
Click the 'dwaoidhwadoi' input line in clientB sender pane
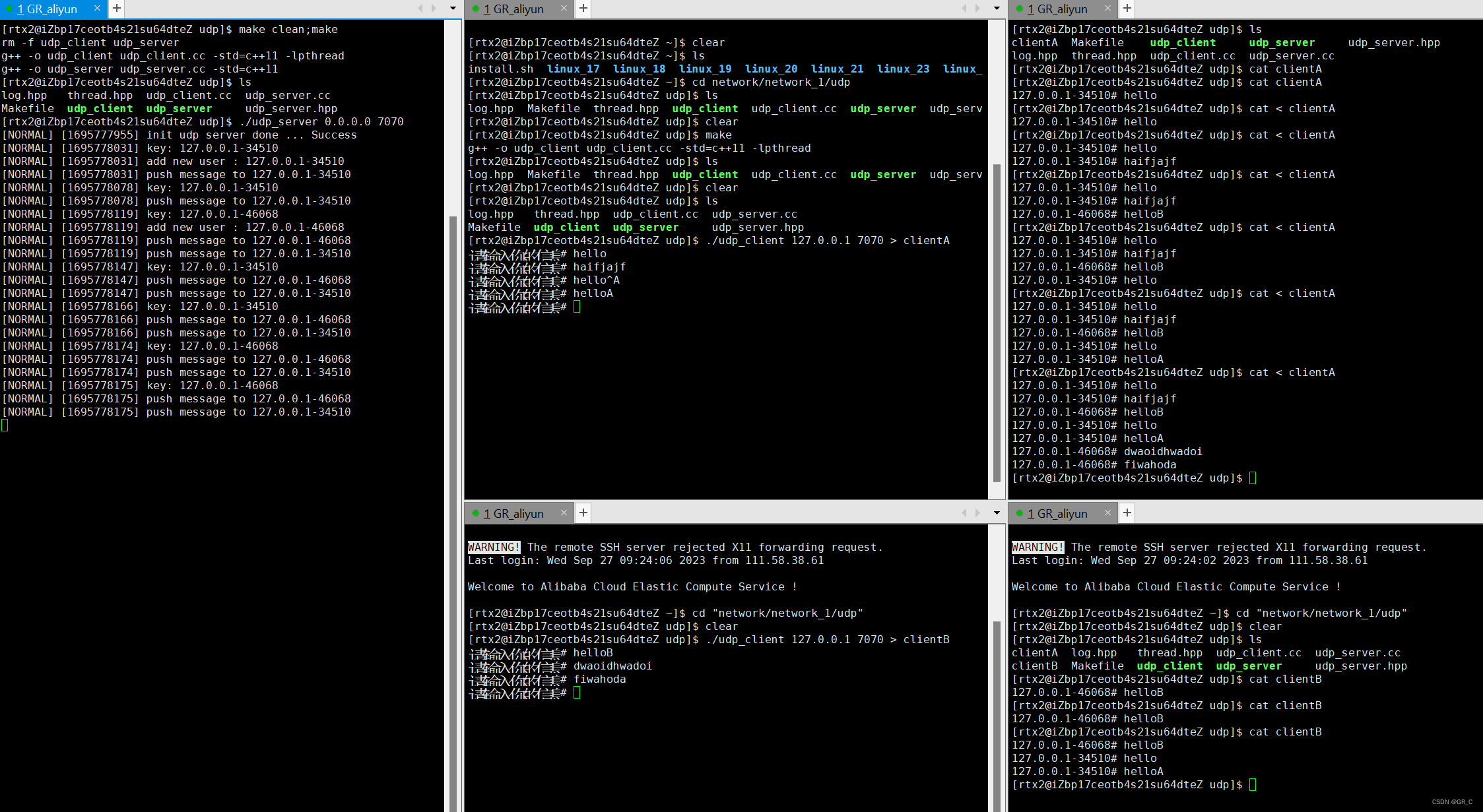click(x=560, y=666)
